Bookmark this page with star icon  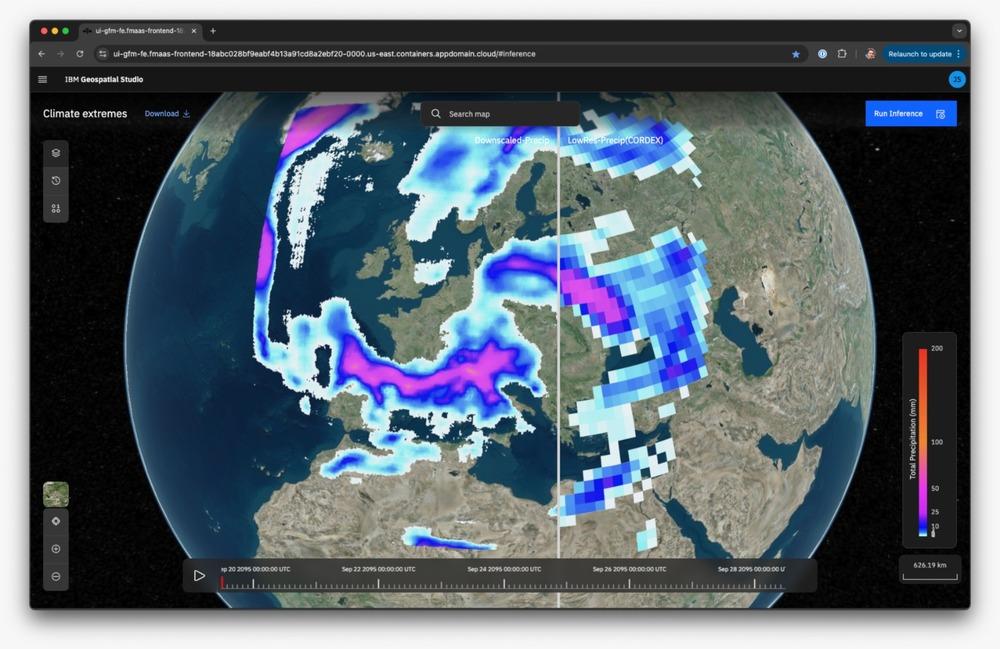795,54
